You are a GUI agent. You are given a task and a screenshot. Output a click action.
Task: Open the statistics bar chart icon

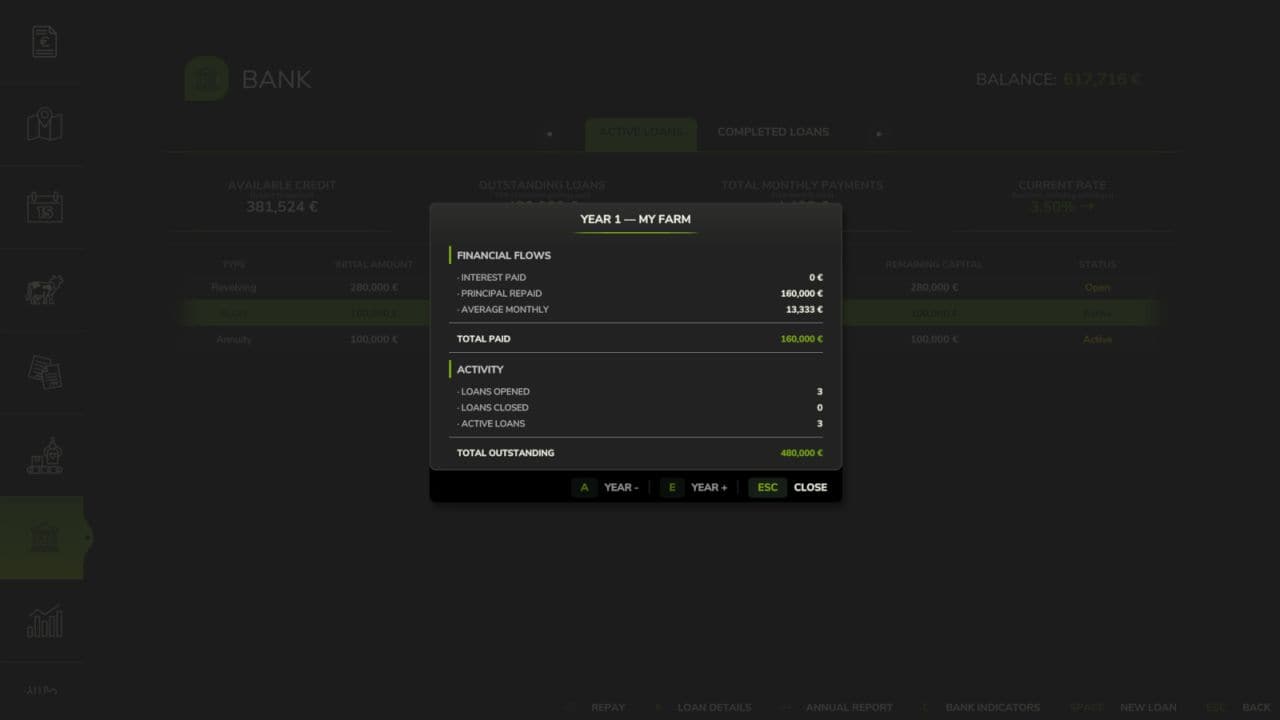pyautogui.click(x=44, y=621)
